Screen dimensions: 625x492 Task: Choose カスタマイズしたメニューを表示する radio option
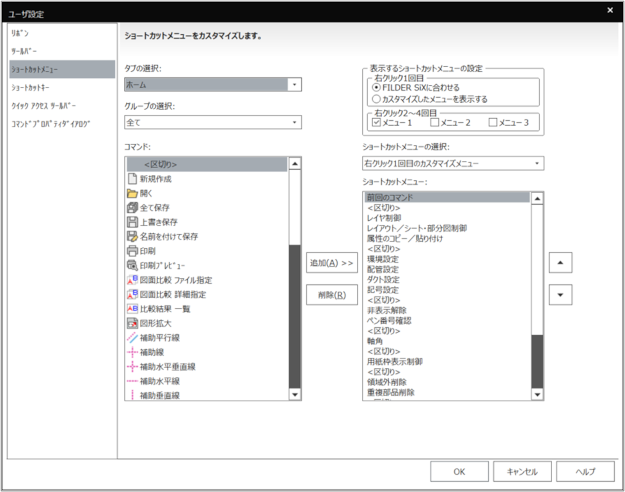pos(375,100)
